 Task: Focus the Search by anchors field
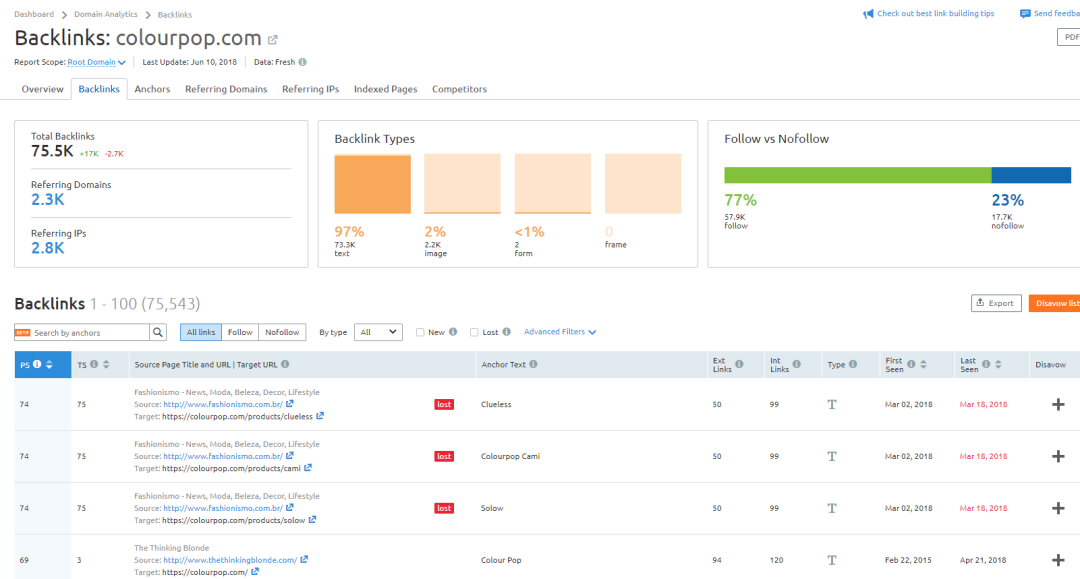[90, 333]
